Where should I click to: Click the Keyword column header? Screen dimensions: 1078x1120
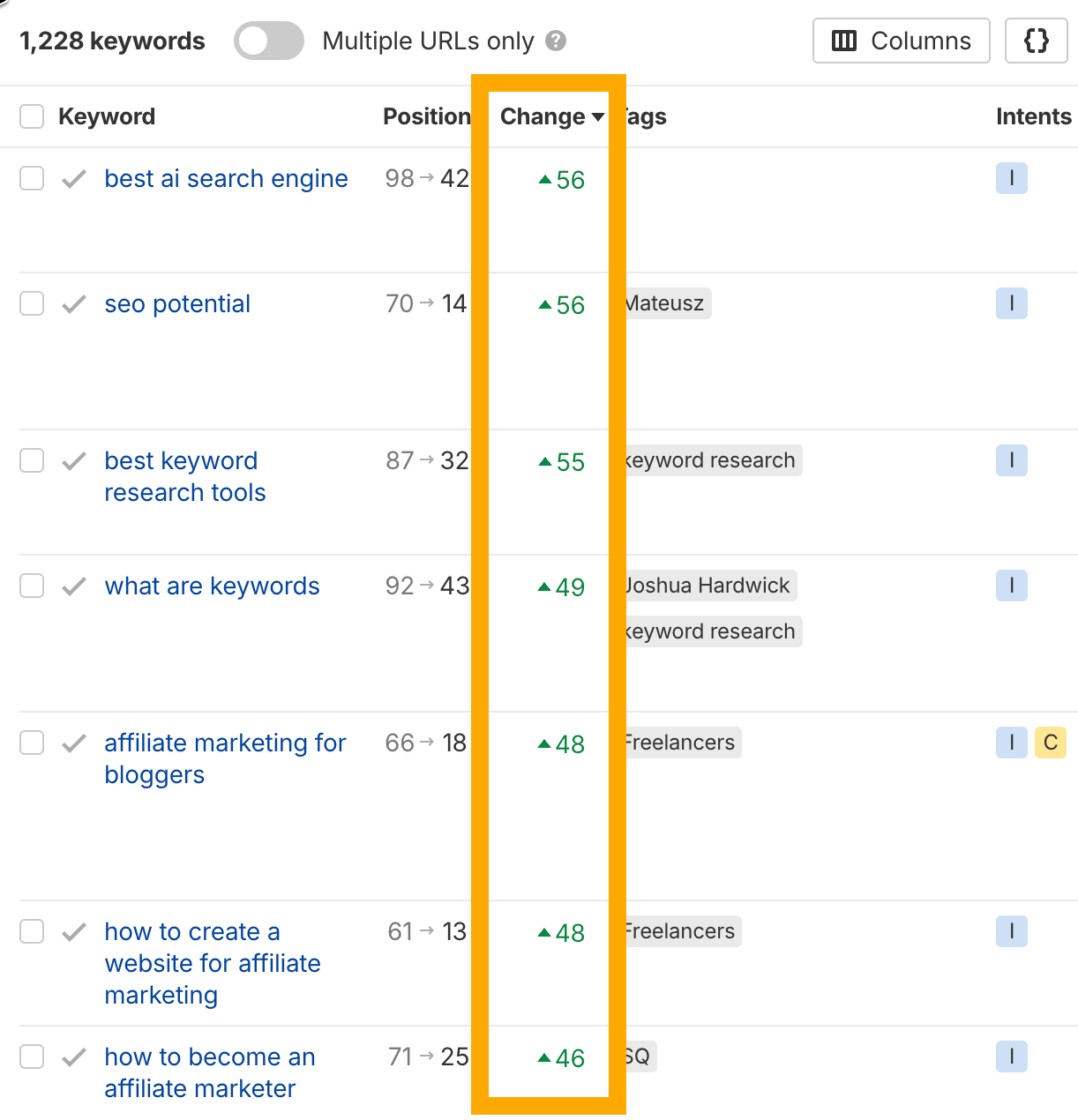click(x=106, y=116)
